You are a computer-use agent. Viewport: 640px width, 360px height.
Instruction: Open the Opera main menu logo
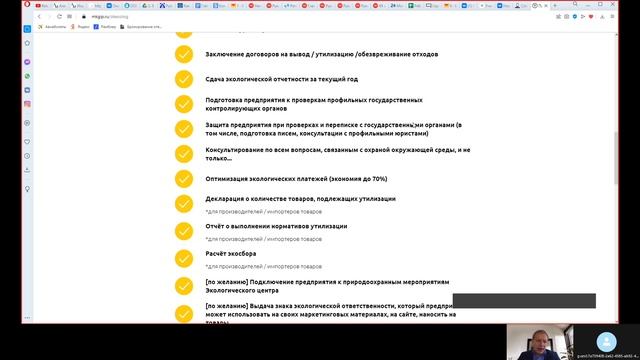(x=27, y=4)
